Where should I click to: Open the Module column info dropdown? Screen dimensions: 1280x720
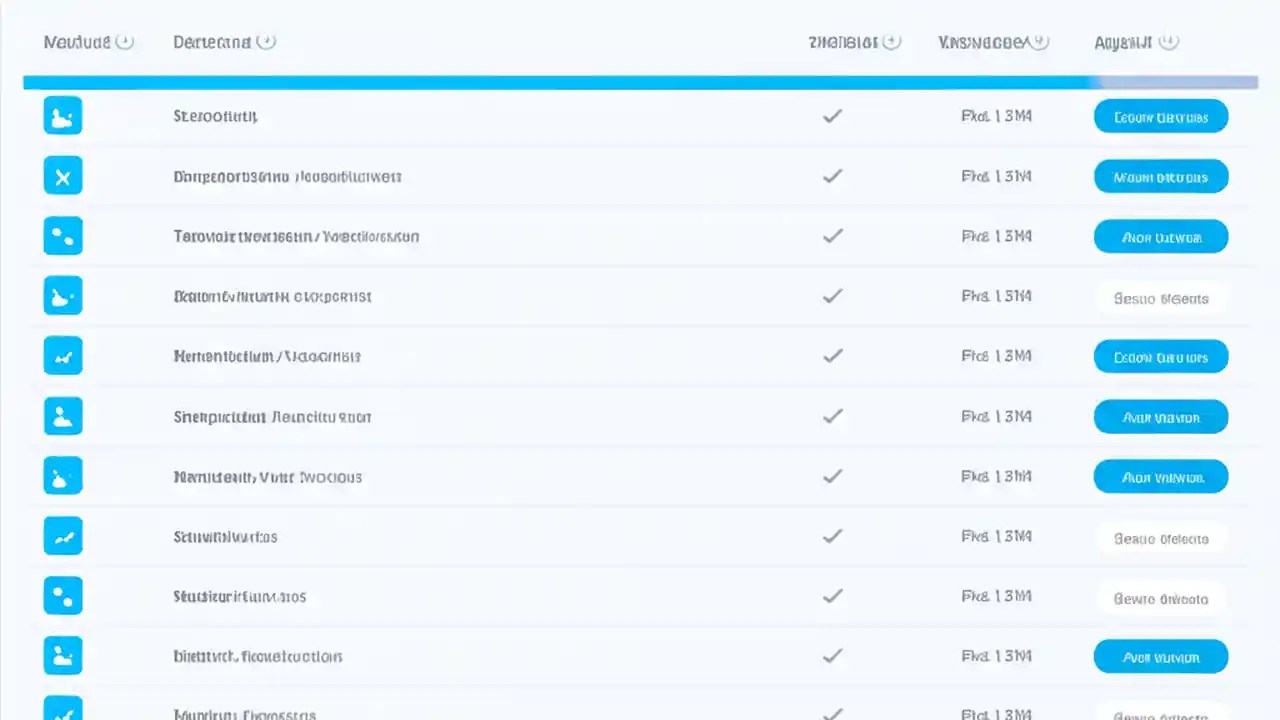coord(126,42)
